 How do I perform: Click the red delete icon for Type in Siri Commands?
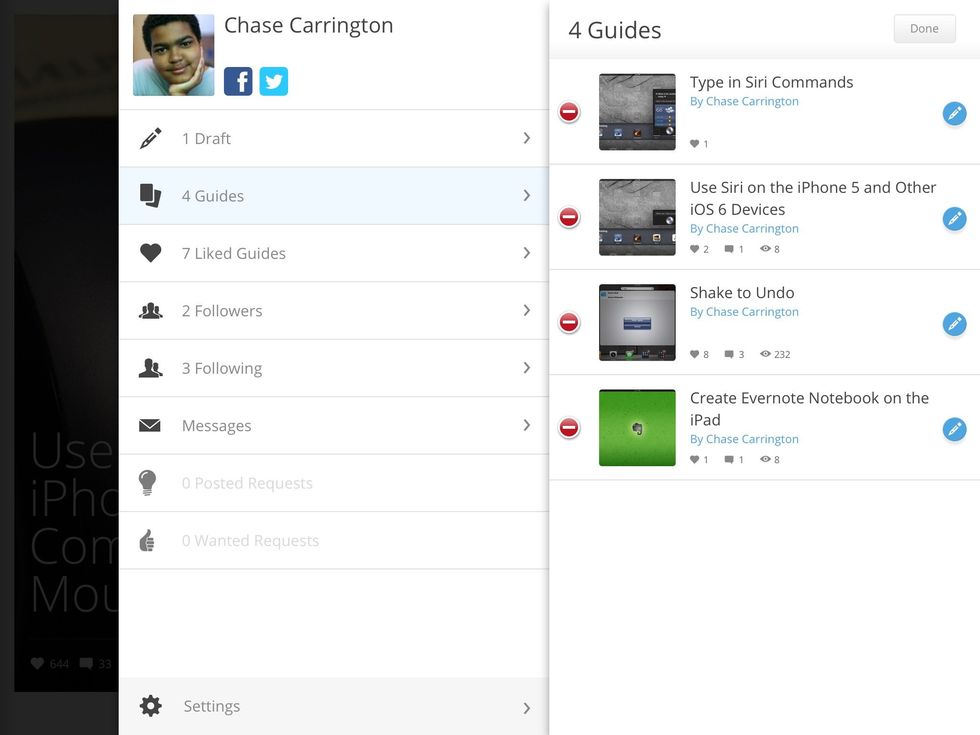point(569,112)
